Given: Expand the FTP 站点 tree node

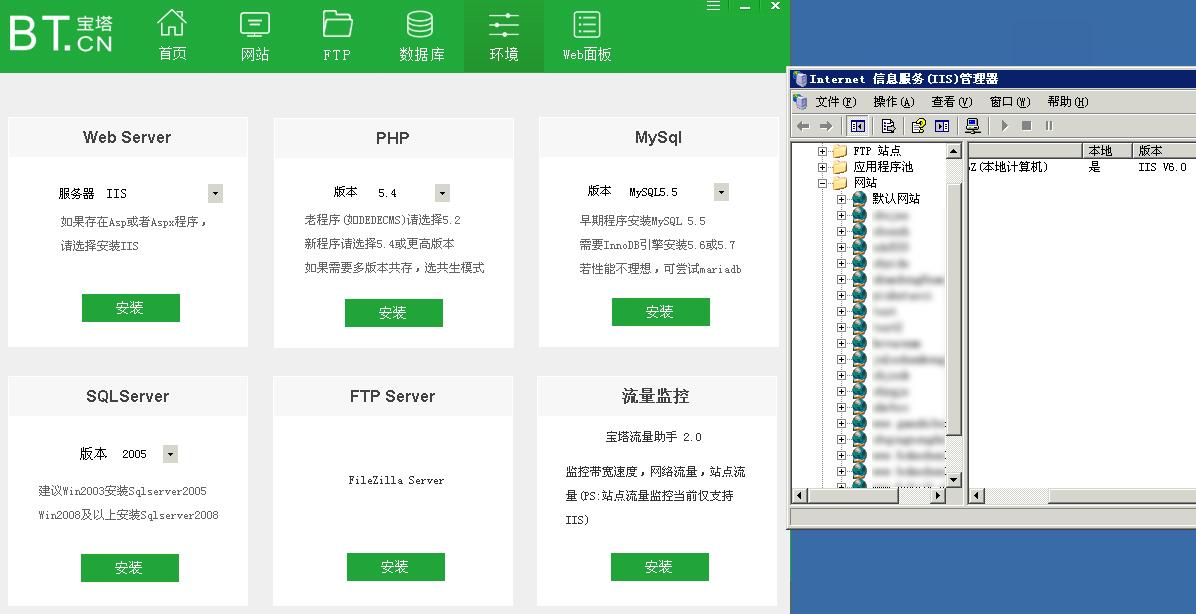Looking at the screenshot, I should pos(822,151).
